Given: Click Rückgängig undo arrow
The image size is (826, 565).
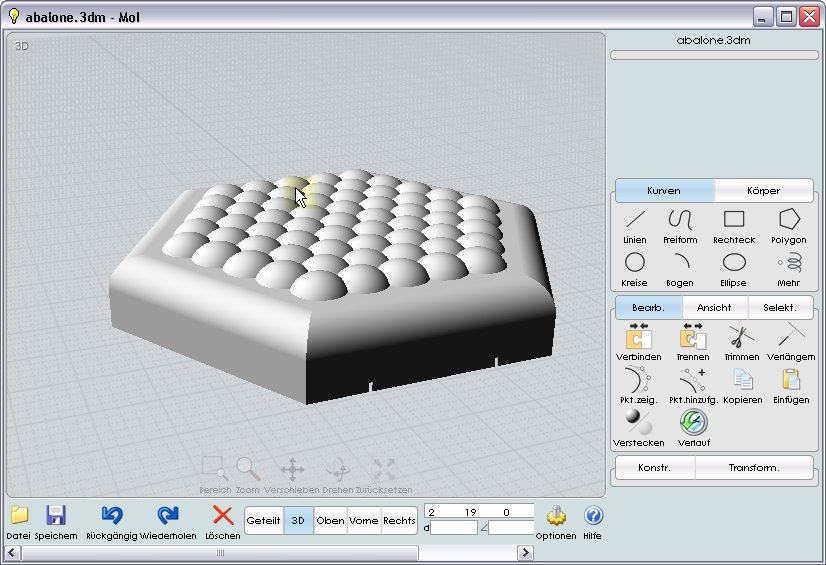Looking at the screenshot, I should [112, 522].
